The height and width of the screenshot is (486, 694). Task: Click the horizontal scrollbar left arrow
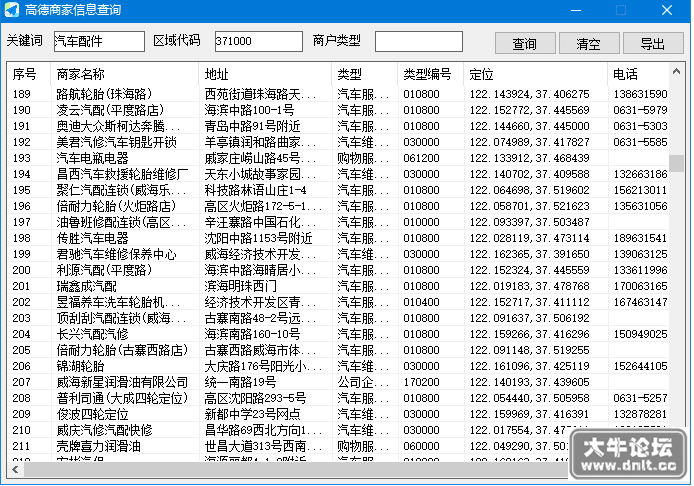pos(15,469)
